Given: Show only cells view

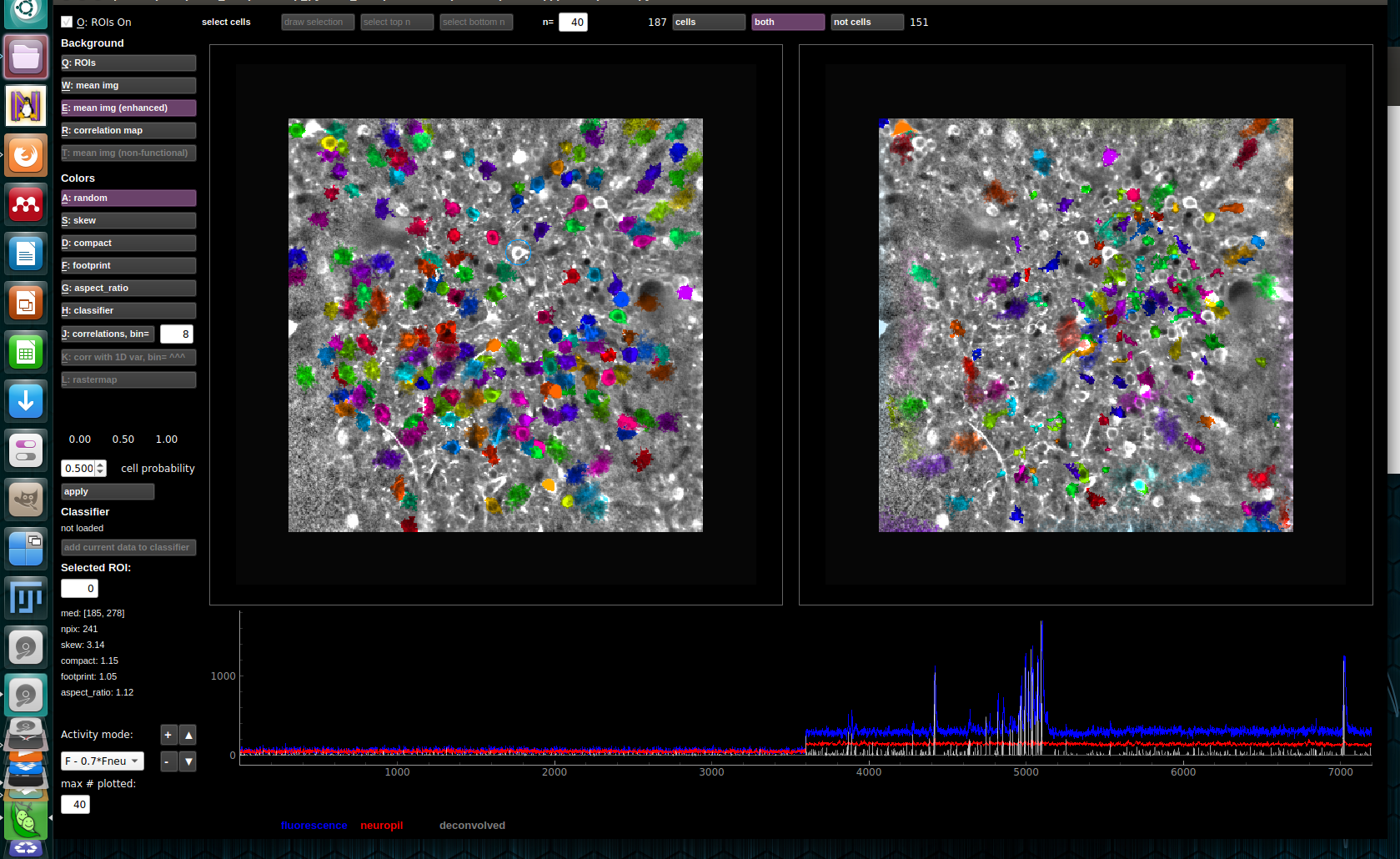Looking at the screenshot, I should click(x=709, y=22).
